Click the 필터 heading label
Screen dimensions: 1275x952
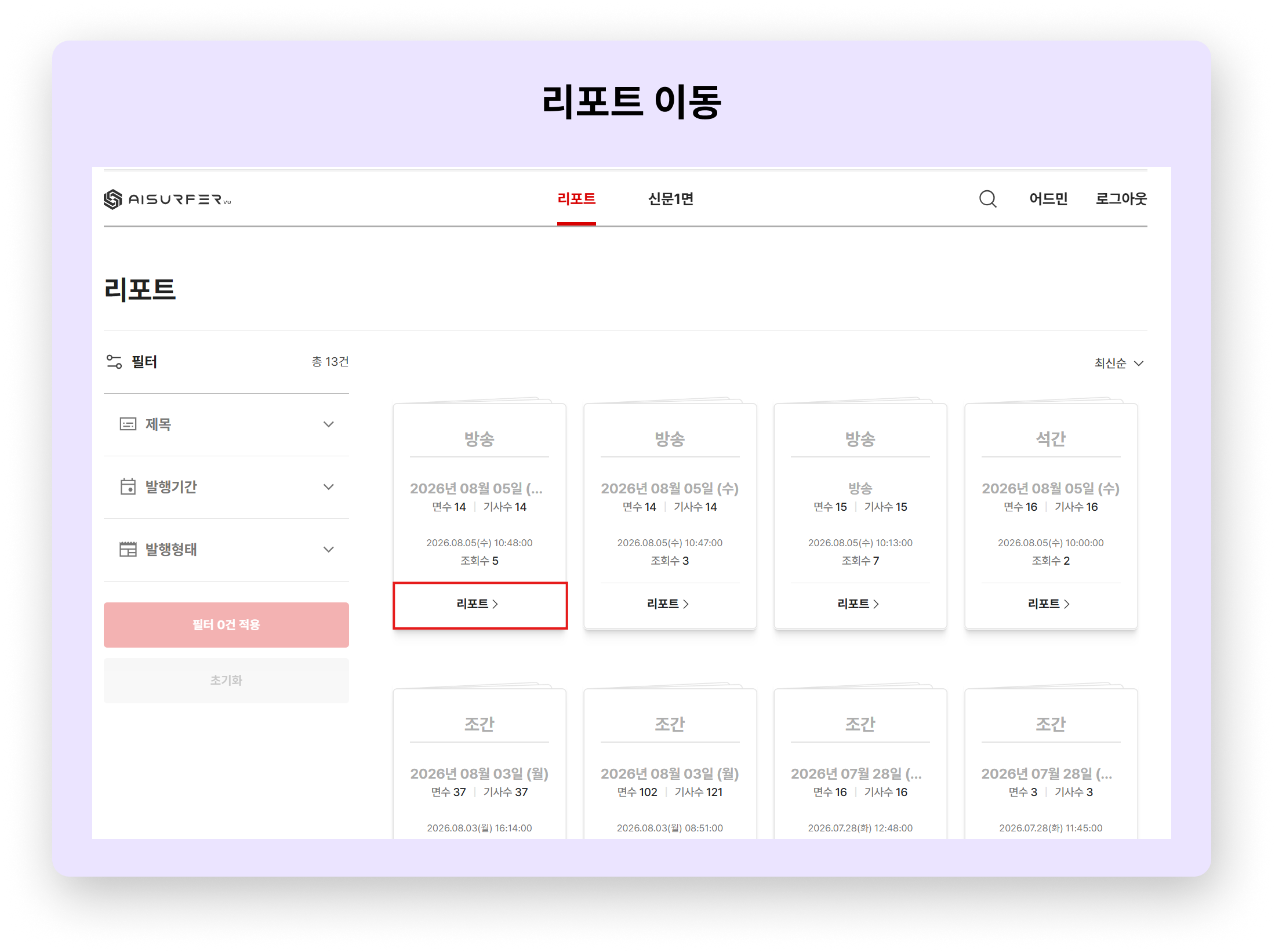click(x=144, y=362)
